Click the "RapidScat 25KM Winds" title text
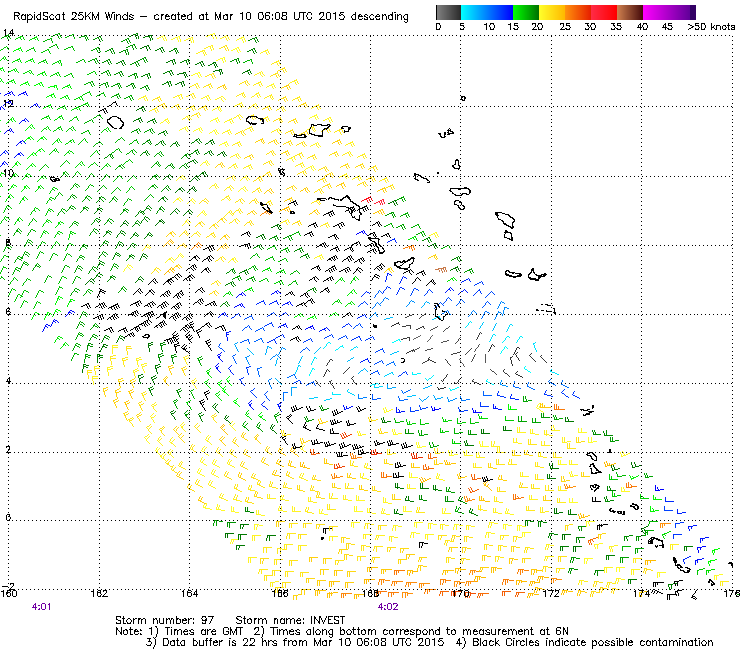The image size is (740, 650). pyautogui.click(x=74, y=17)
